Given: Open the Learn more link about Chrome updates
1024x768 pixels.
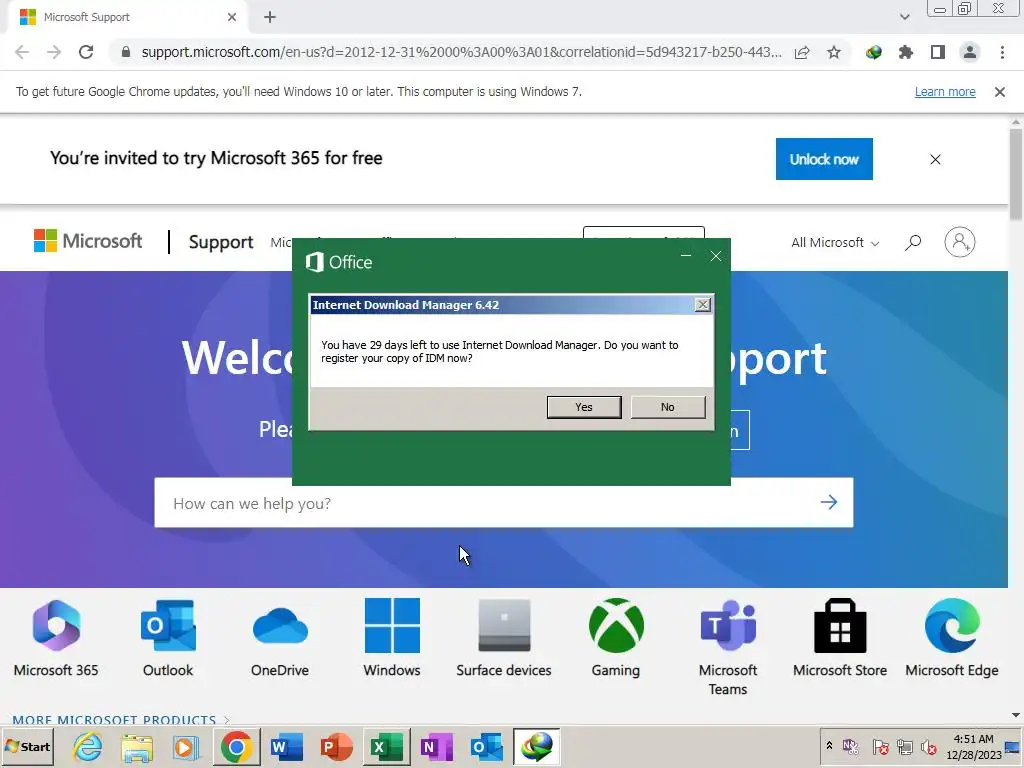Looking at the screenshot, I should (945, 91).
